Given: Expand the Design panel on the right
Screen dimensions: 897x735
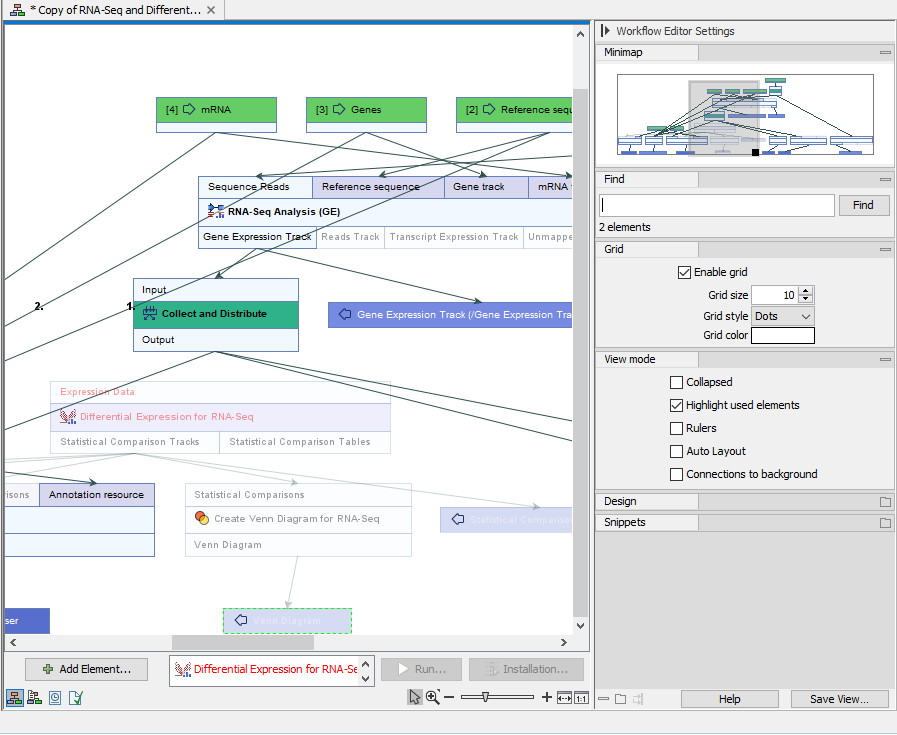Looking at the screenshot, I should 647,501.
